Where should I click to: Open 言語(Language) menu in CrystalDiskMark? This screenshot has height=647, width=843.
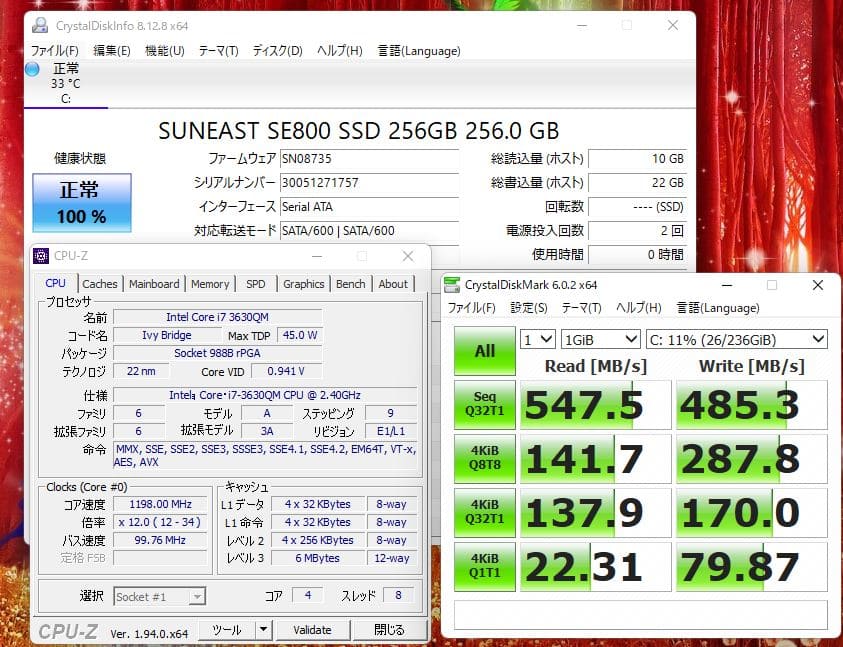[718, 308]
